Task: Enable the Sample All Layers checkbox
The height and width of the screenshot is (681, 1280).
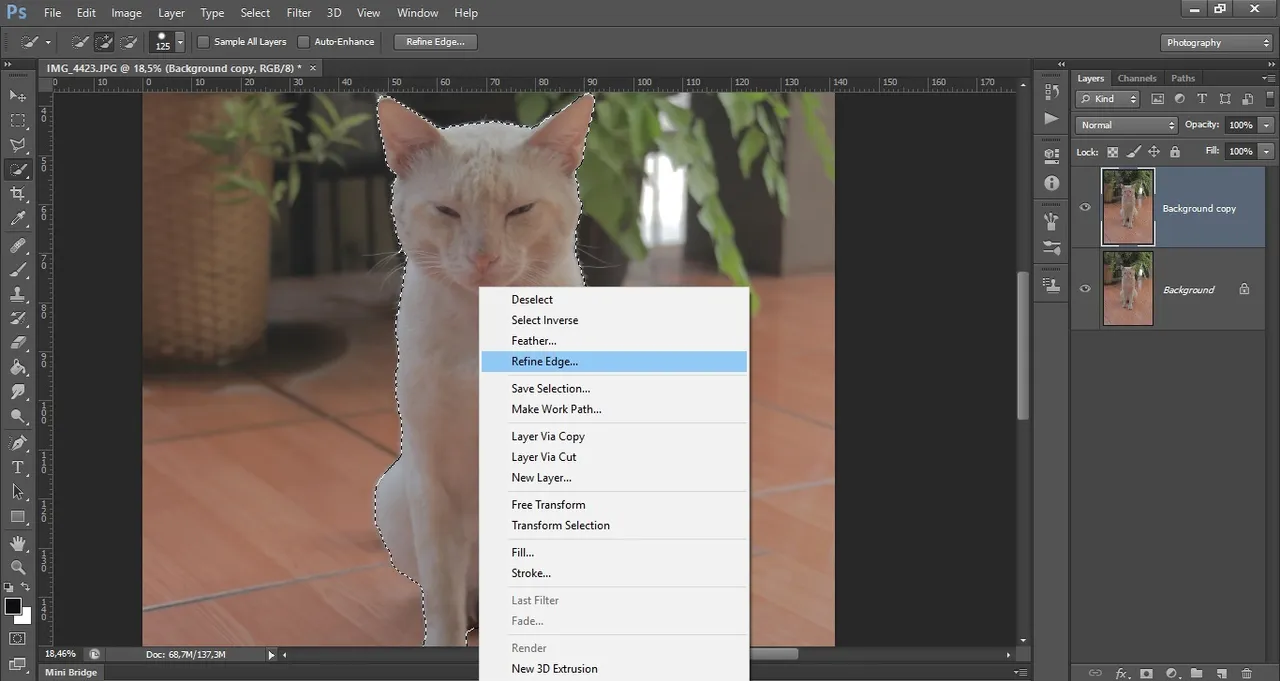Action: (x=203, y=42)
